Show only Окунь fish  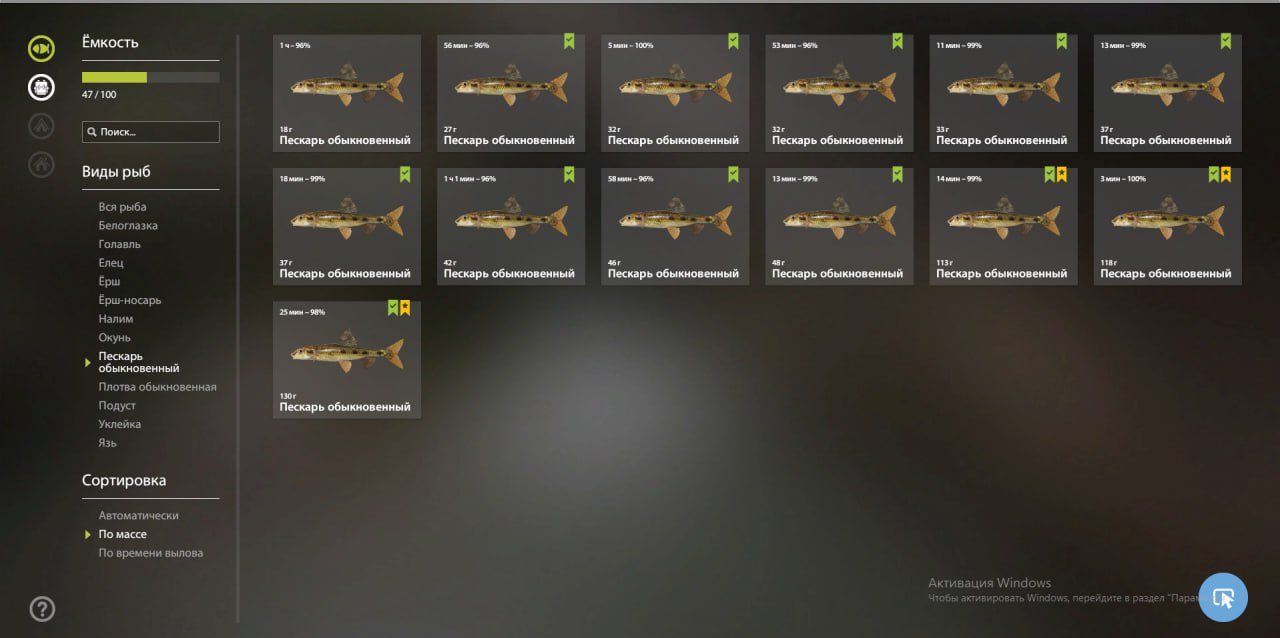114,338
